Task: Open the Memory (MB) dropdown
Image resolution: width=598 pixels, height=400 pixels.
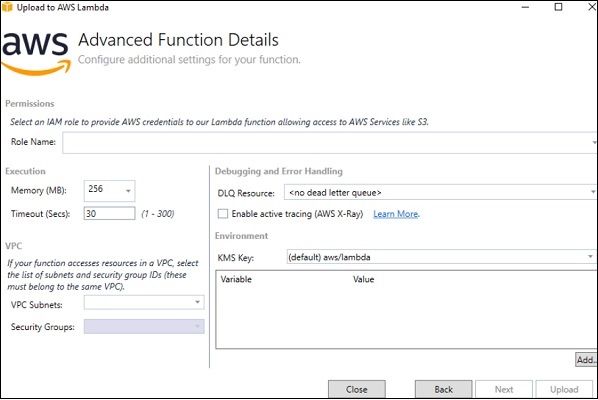Action: pyautogui.click(x=109, y=191)
